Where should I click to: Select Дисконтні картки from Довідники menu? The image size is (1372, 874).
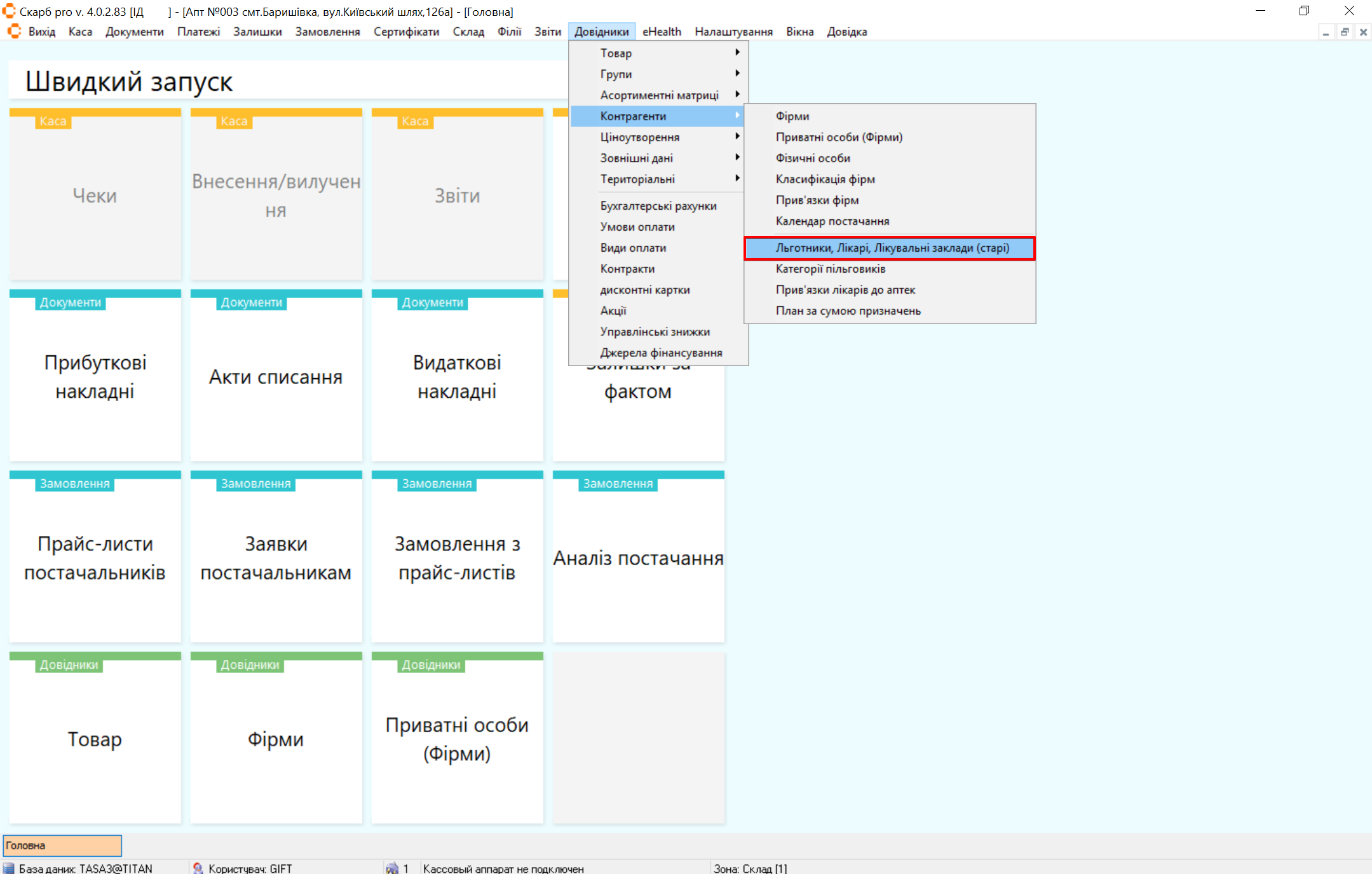[x=644, y=290]
